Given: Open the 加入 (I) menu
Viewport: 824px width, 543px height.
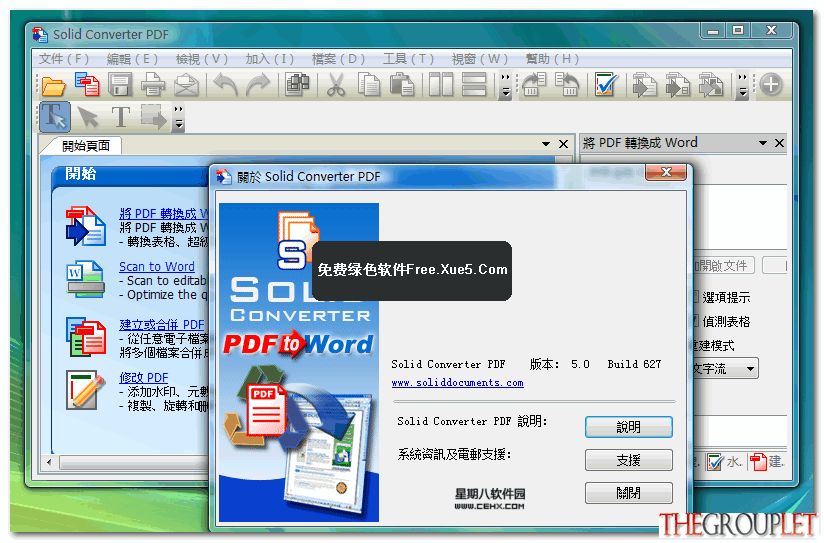Looking at the screenshot, I should coord(270,59).
